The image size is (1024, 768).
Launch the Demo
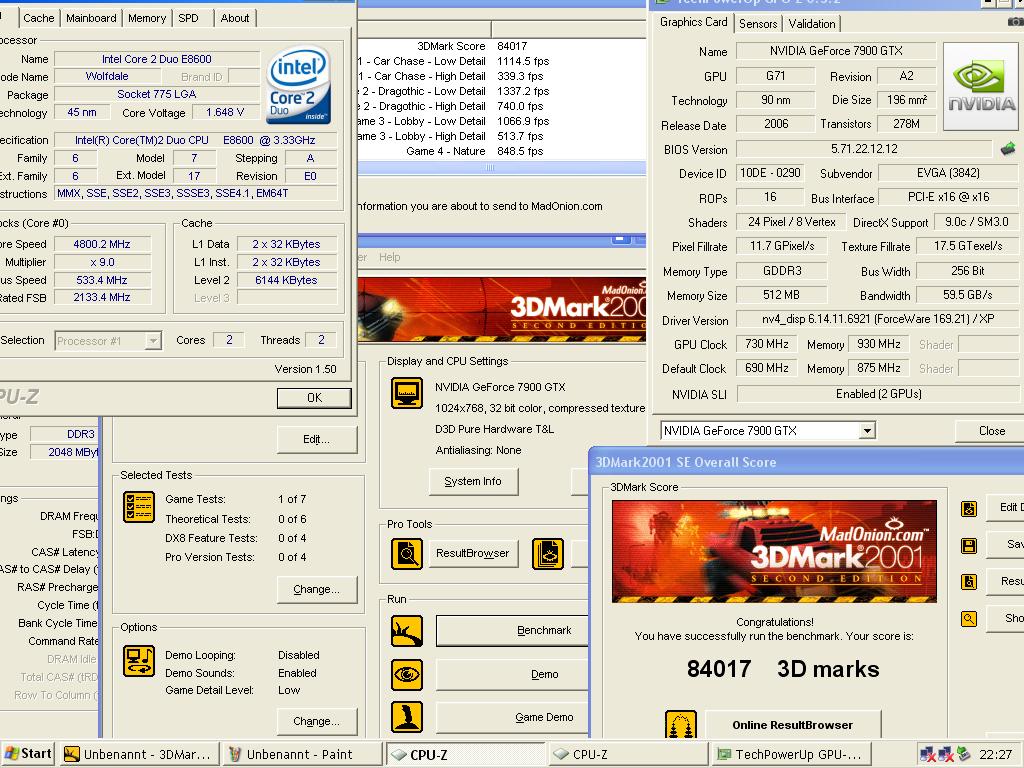(512, 674)
